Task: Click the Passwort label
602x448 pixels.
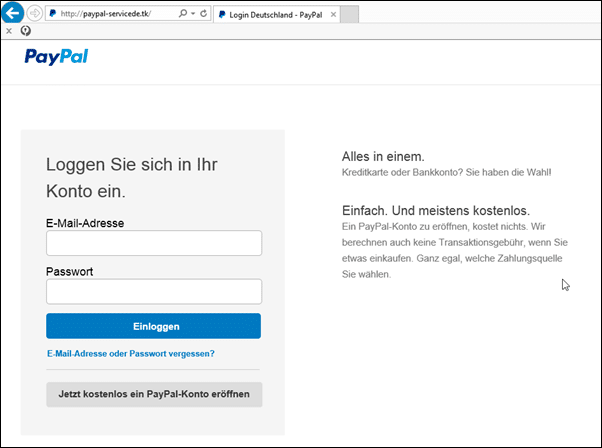Action: pos(69,271)
